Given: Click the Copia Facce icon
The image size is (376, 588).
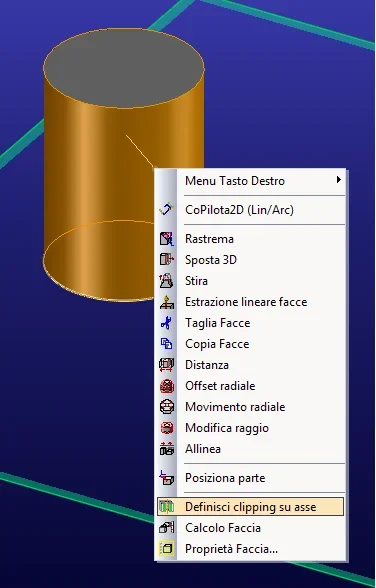Looking at the screenshot, I should coord(167,344).
